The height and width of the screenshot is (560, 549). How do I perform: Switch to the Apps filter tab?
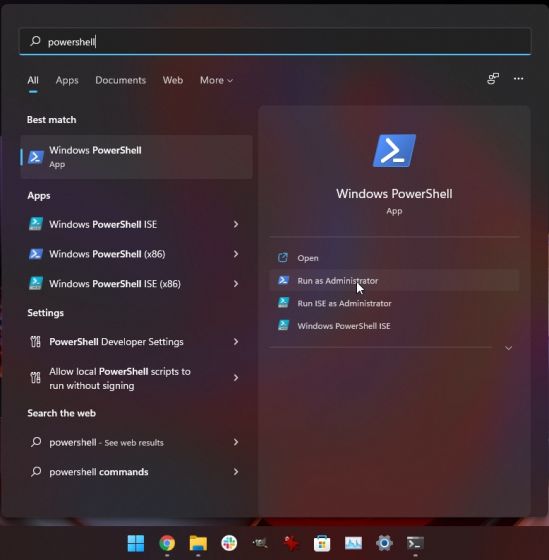click(67, 80)
